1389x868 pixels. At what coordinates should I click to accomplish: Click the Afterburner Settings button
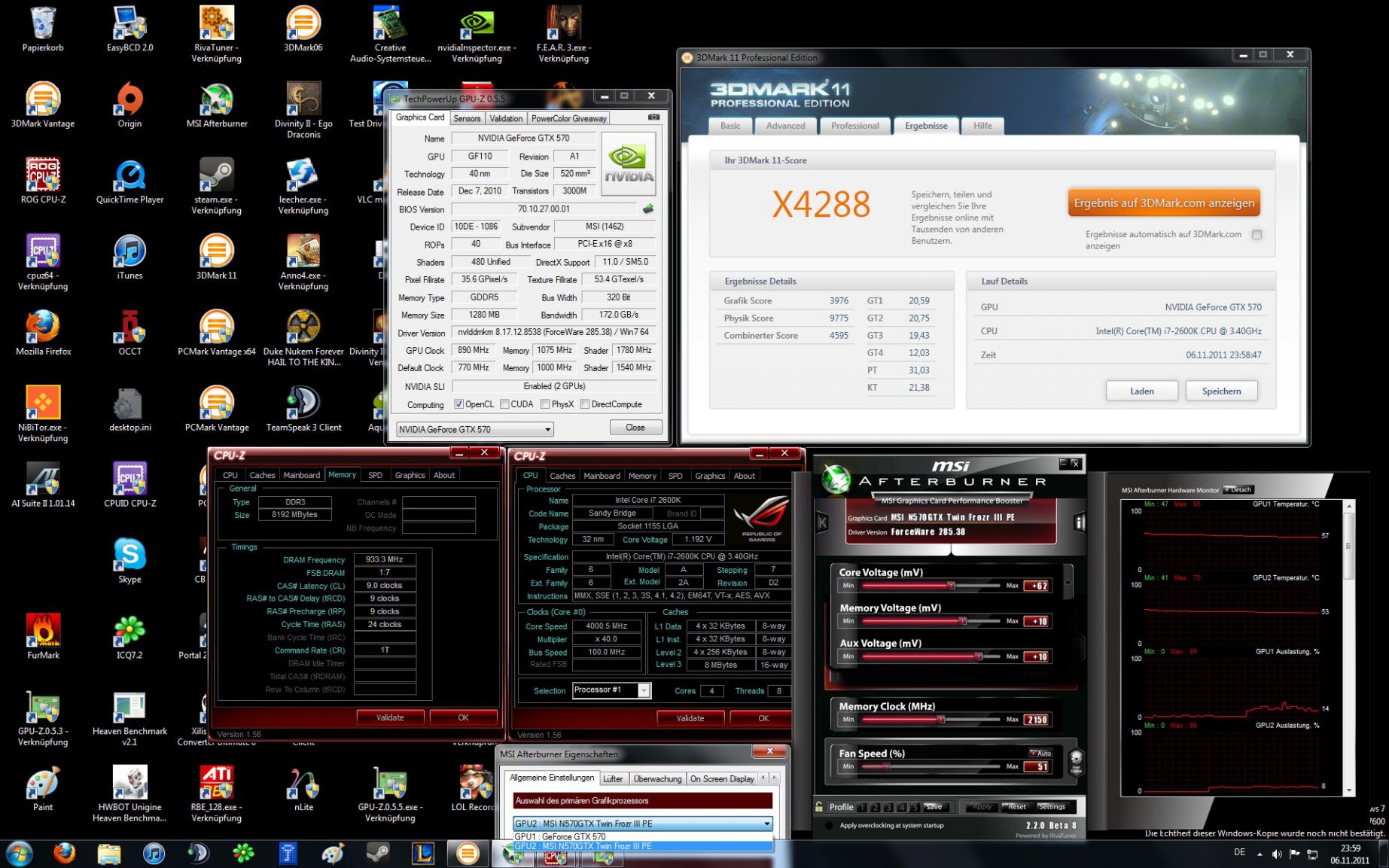coord(1052,806)
